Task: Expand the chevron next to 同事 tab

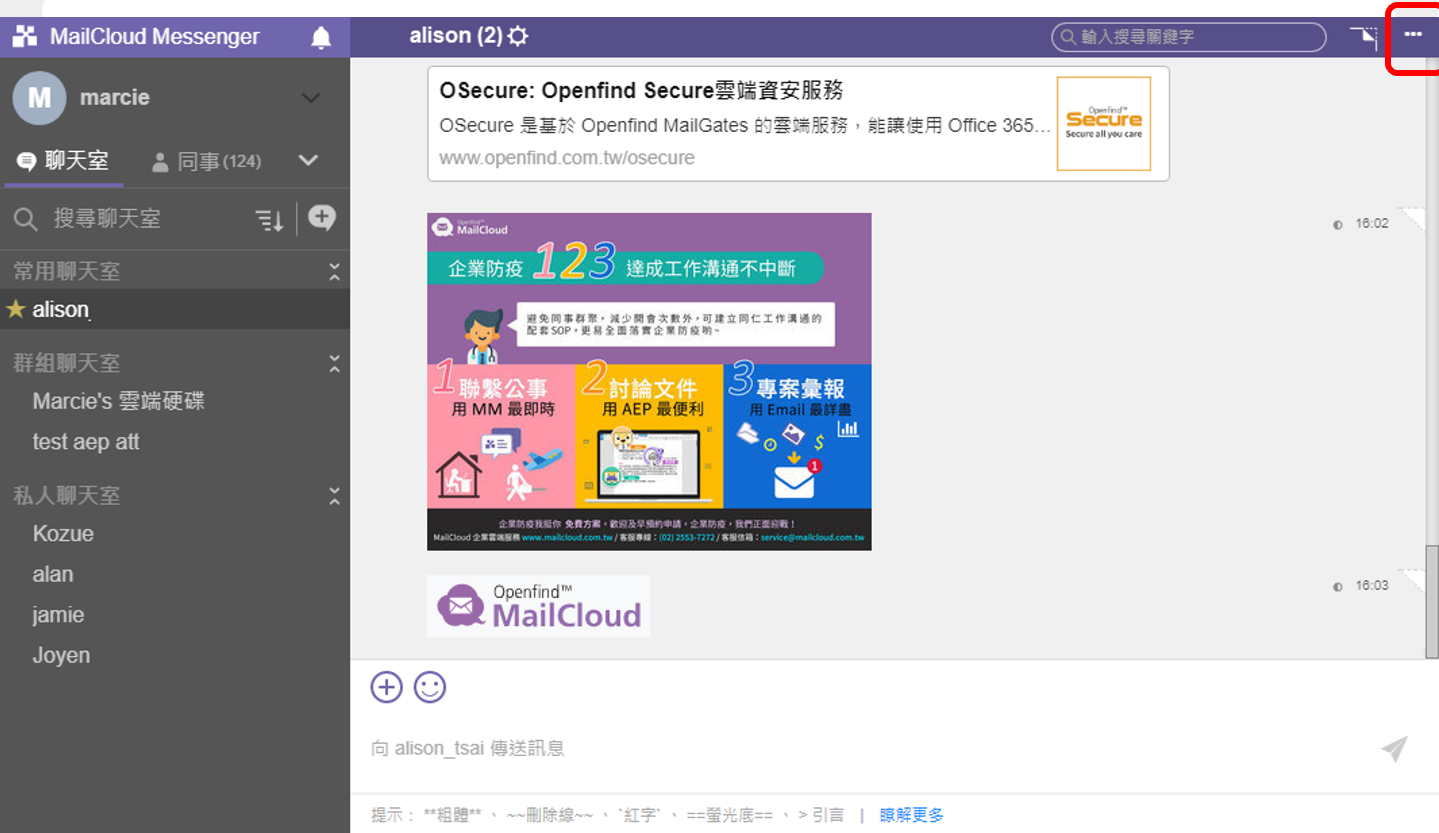Action: (x=308, y=161)
